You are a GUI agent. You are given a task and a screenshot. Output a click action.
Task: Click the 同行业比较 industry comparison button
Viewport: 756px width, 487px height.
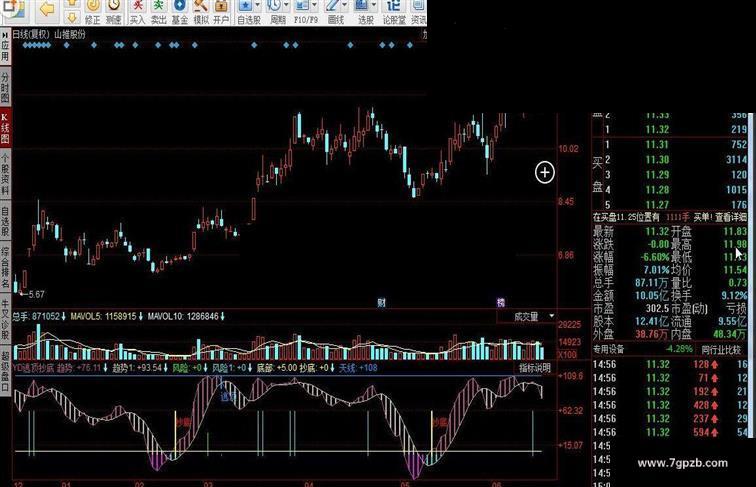[x=721, y=349]
